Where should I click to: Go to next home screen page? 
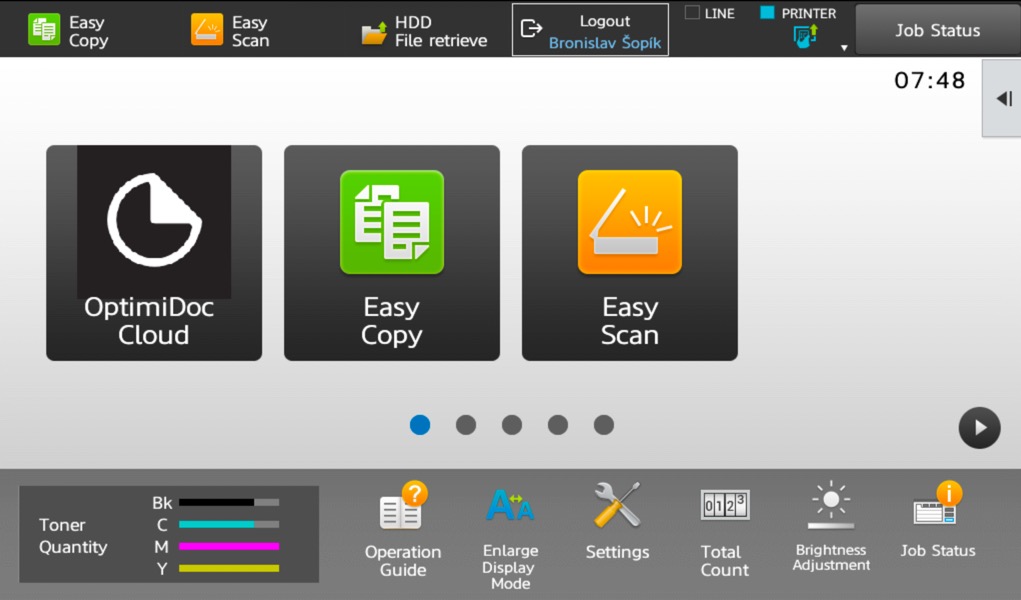(979, 428)
